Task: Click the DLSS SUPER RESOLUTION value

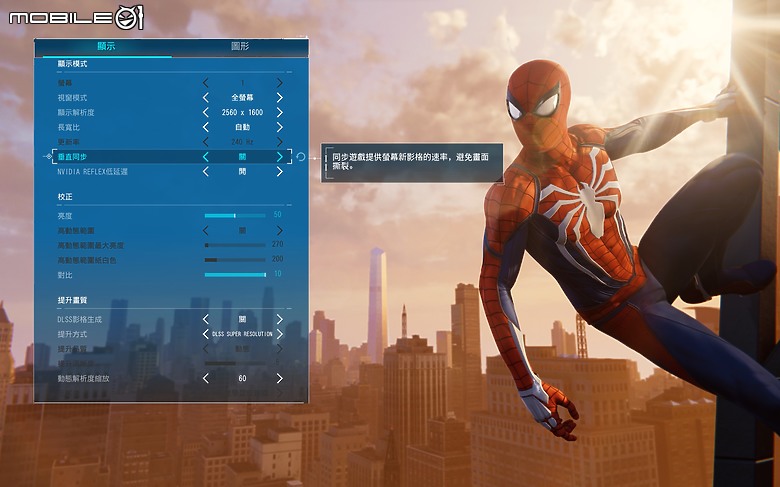Action: [x=242, y=334]
